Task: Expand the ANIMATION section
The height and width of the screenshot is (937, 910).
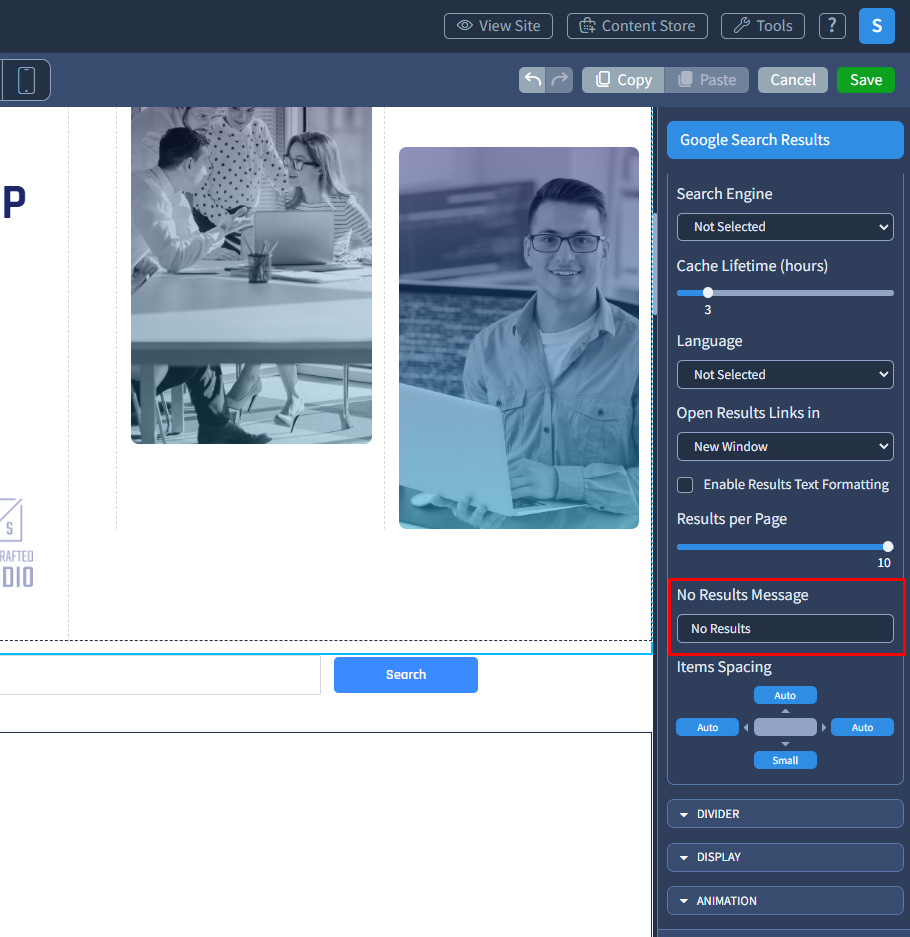Action: tap(785, 901)
